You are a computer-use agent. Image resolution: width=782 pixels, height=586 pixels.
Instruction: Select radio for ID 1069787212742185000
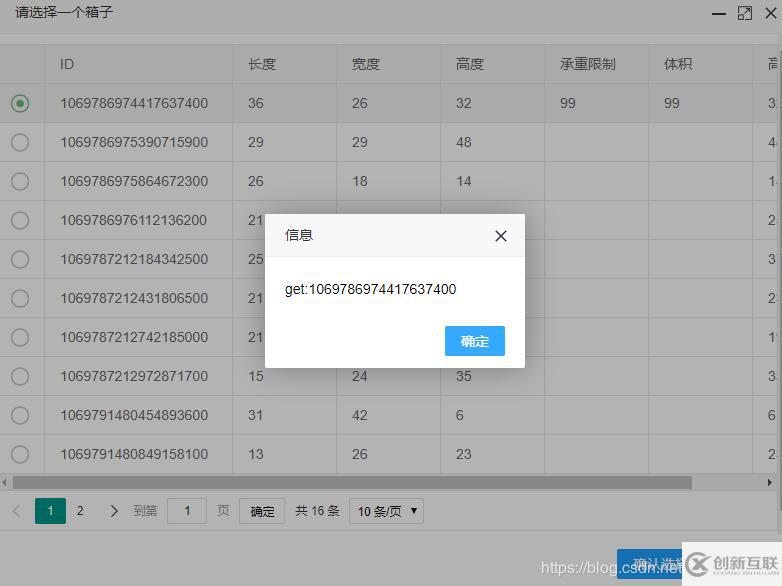click(20, 337)
